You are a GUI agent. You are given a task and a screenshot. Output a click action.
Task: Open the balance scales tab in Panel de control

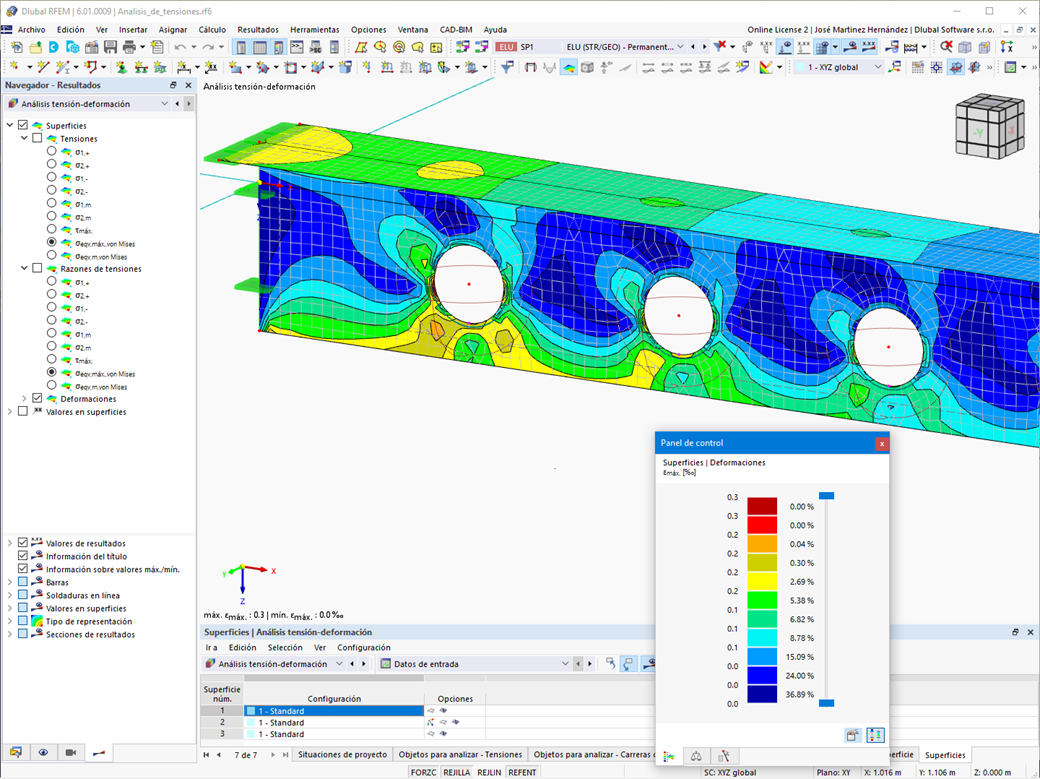click(x=696, y=756)
